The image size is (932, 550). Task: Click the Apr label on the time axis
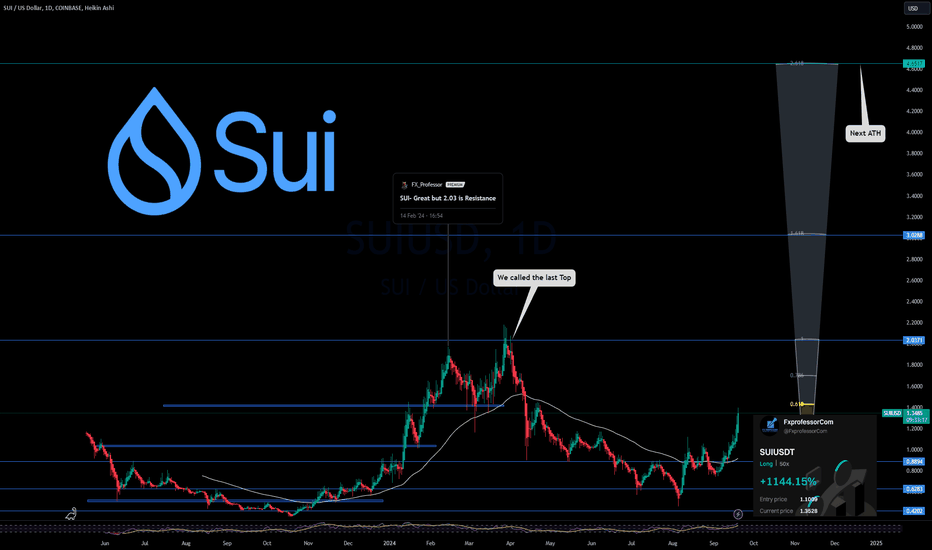[510, 543]
